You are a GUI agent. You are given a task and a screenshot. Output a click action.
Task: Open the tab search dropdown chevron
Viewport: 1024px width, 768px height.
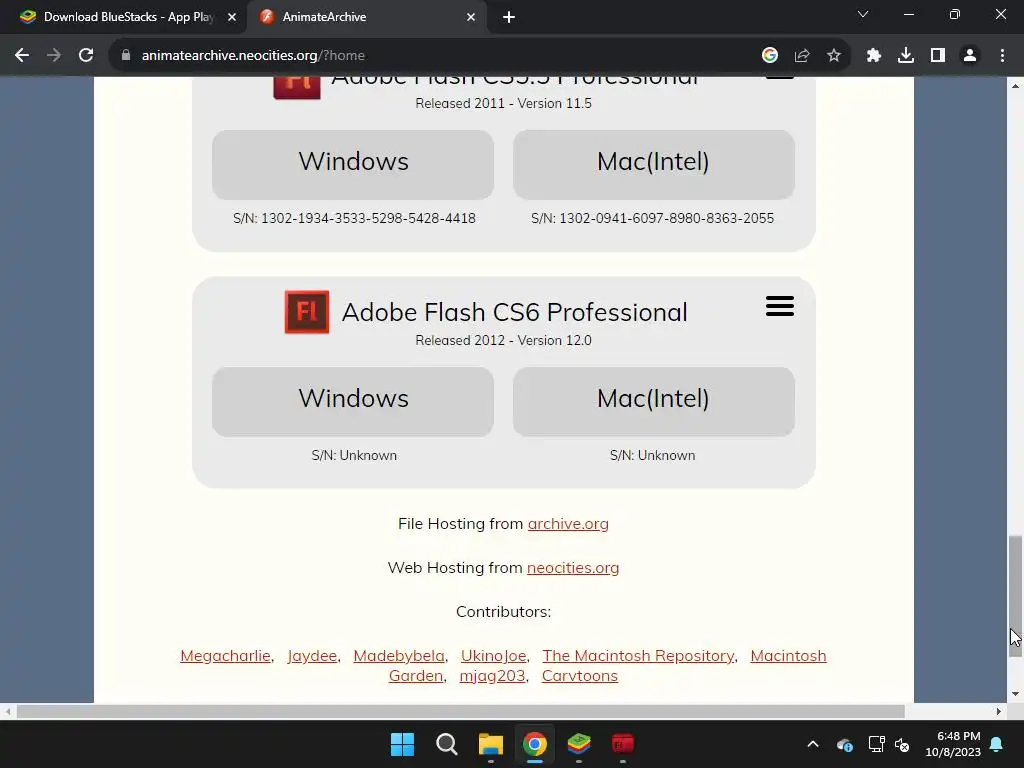[x=863, y=14]
